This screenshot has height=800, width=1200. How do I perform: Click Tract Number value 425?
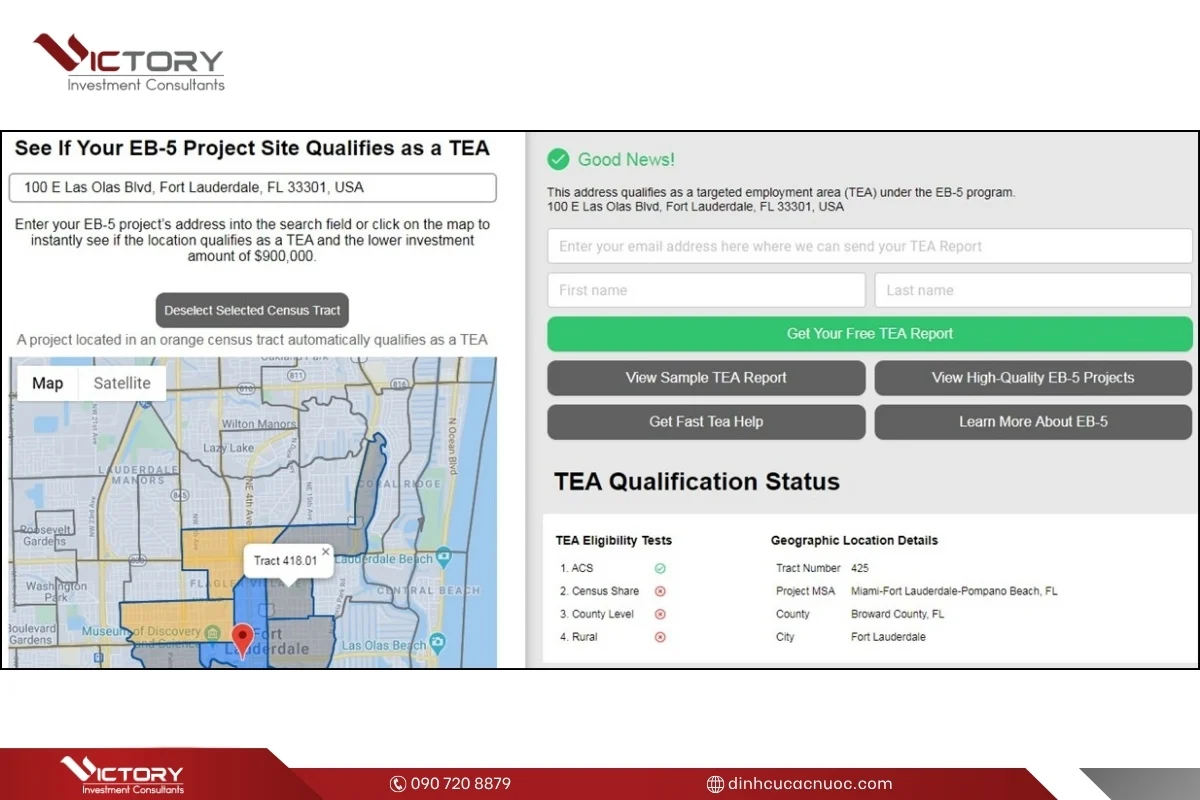[860, 568]
